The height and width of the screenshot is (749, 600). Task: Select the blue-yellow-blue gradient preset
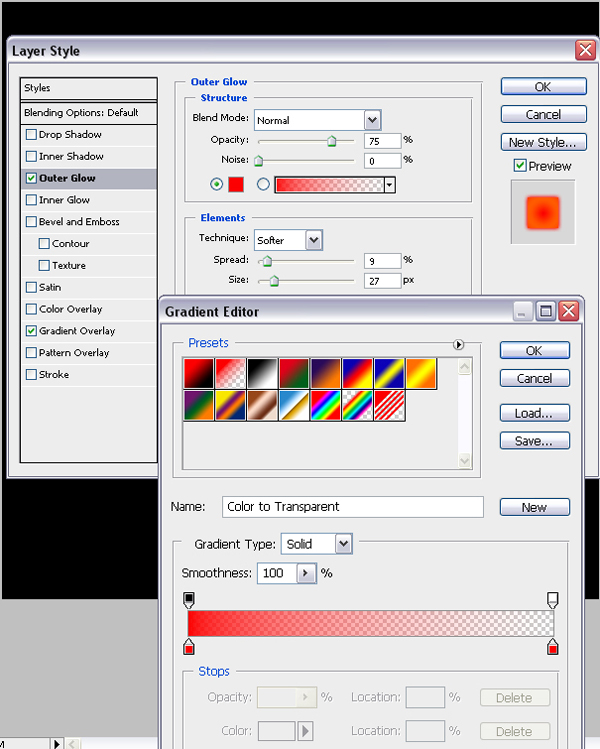[389, 374]
